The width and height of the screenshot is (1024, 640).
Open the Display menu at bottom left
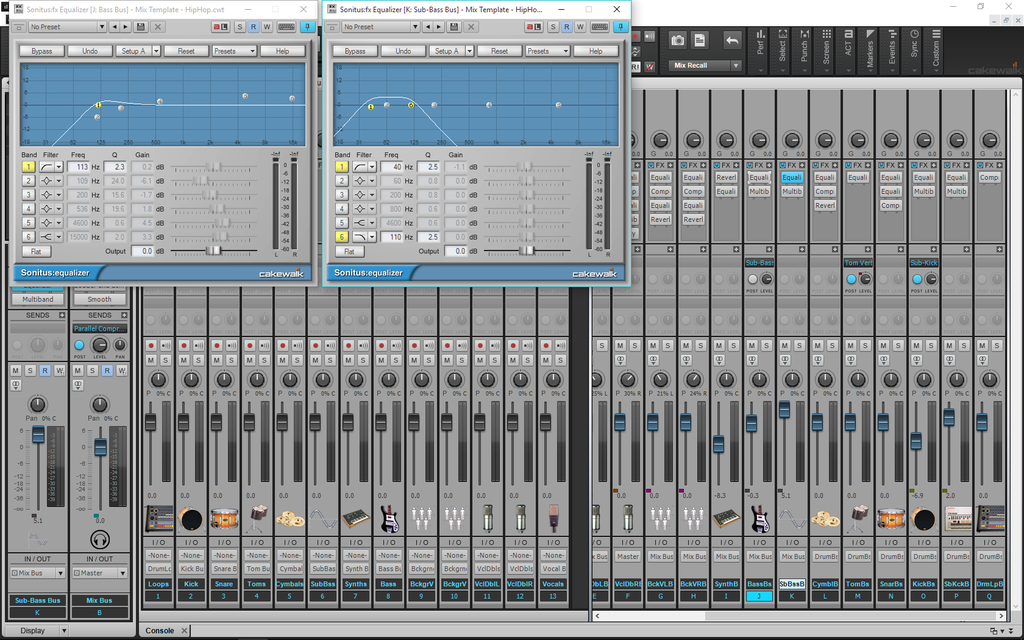click(32, 631)
